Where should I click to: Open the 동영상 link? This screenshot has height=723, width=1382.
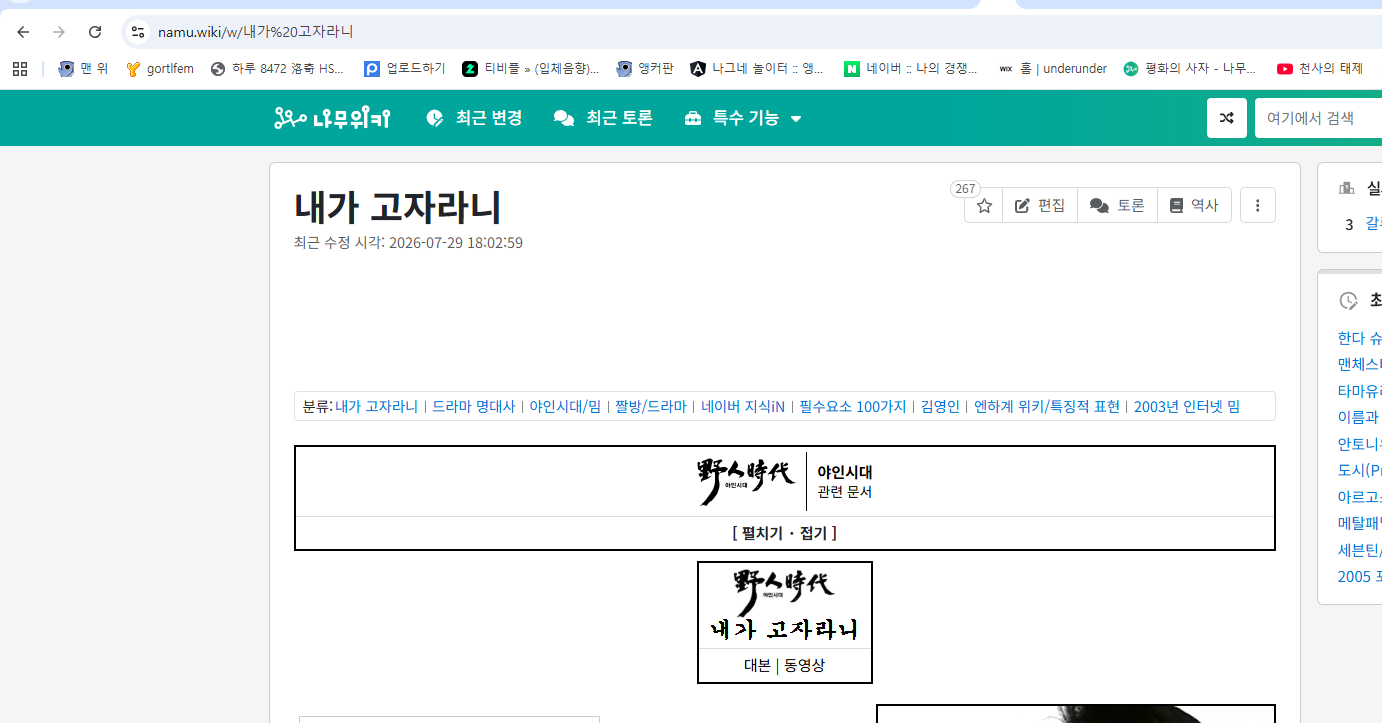click(805, 665)
